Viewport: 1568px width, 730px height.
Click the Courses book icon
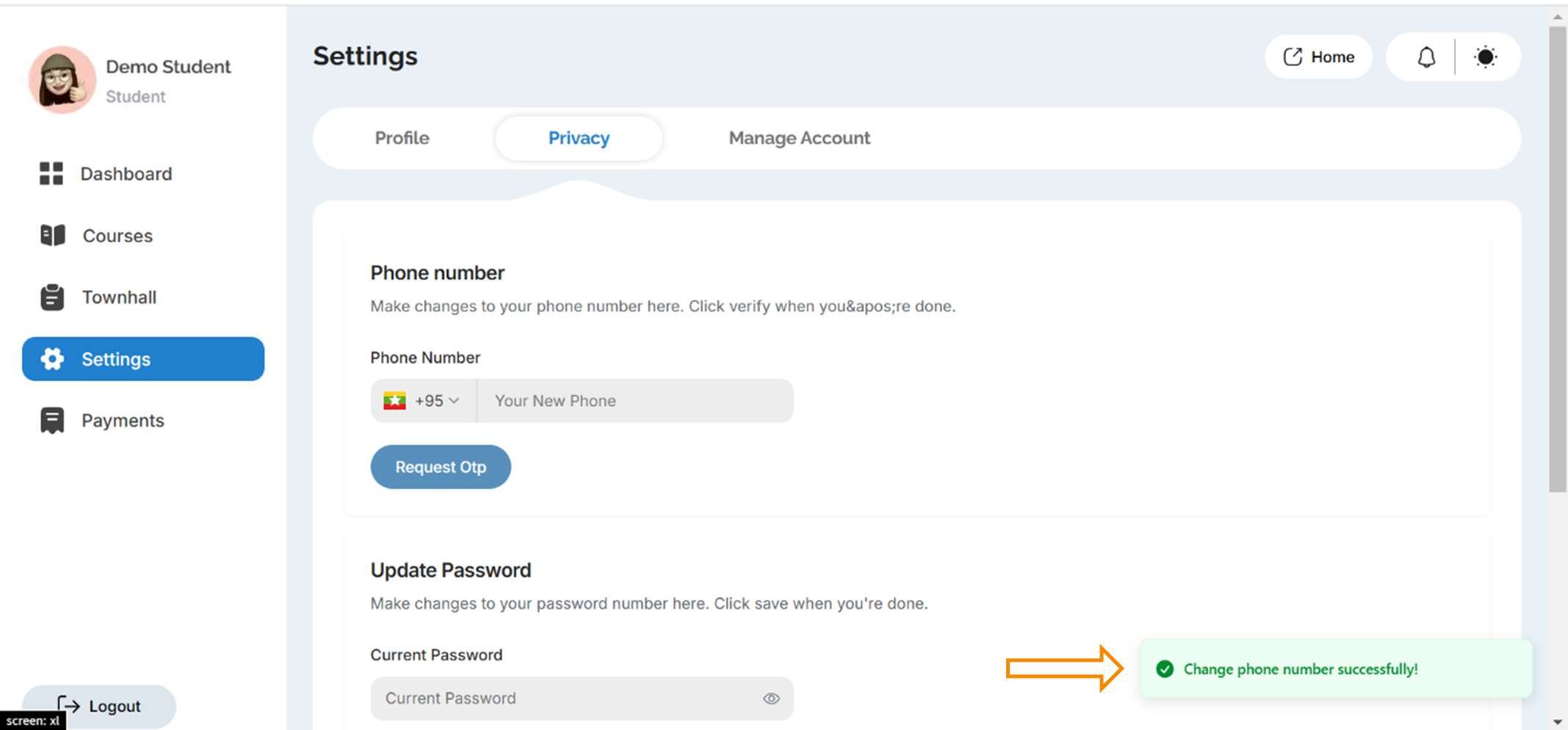(x=53, y=235)
